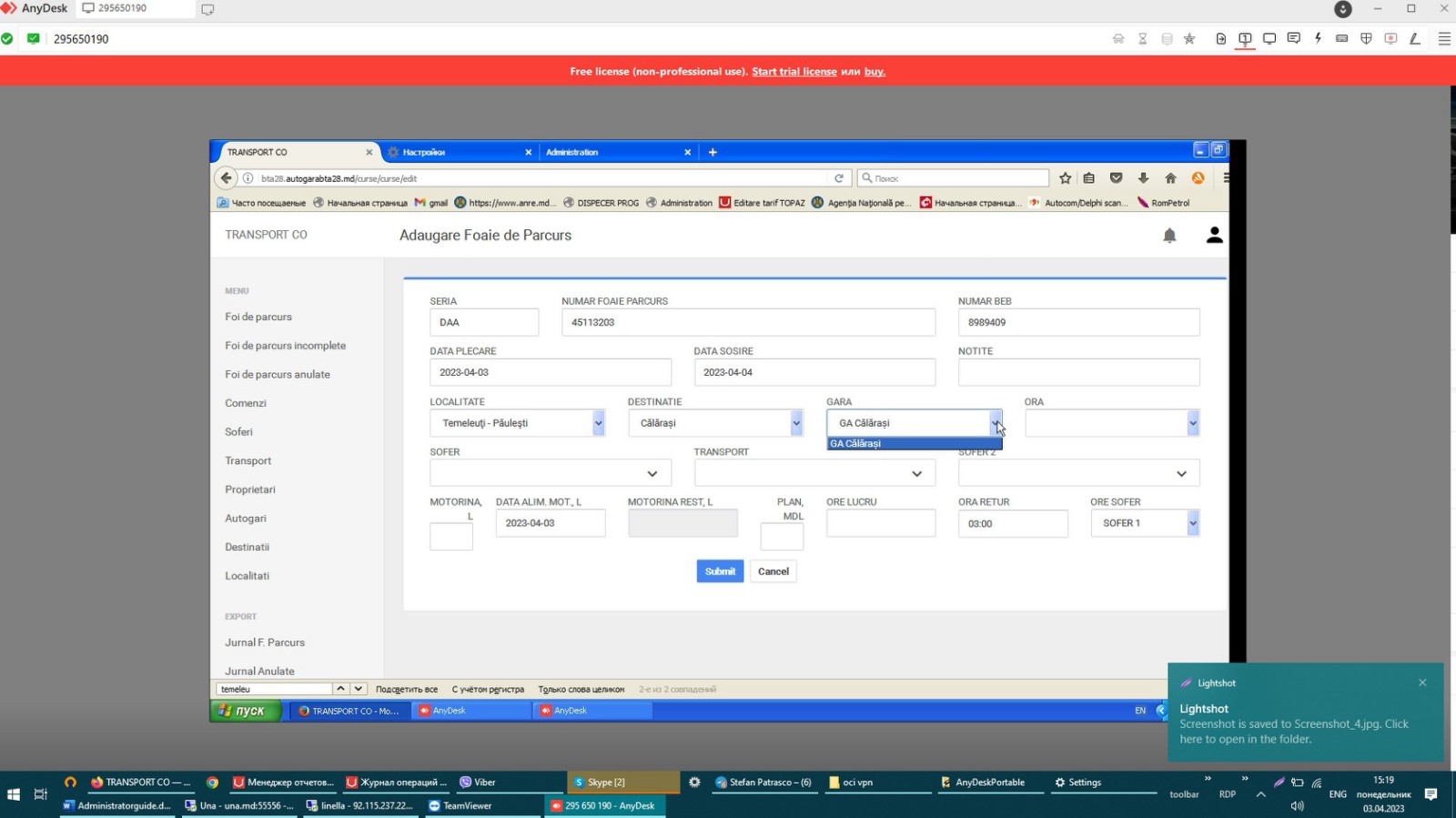
Task: Reload the page with the refresh icon
Action: pyautogui.click(x=839, y=178)
